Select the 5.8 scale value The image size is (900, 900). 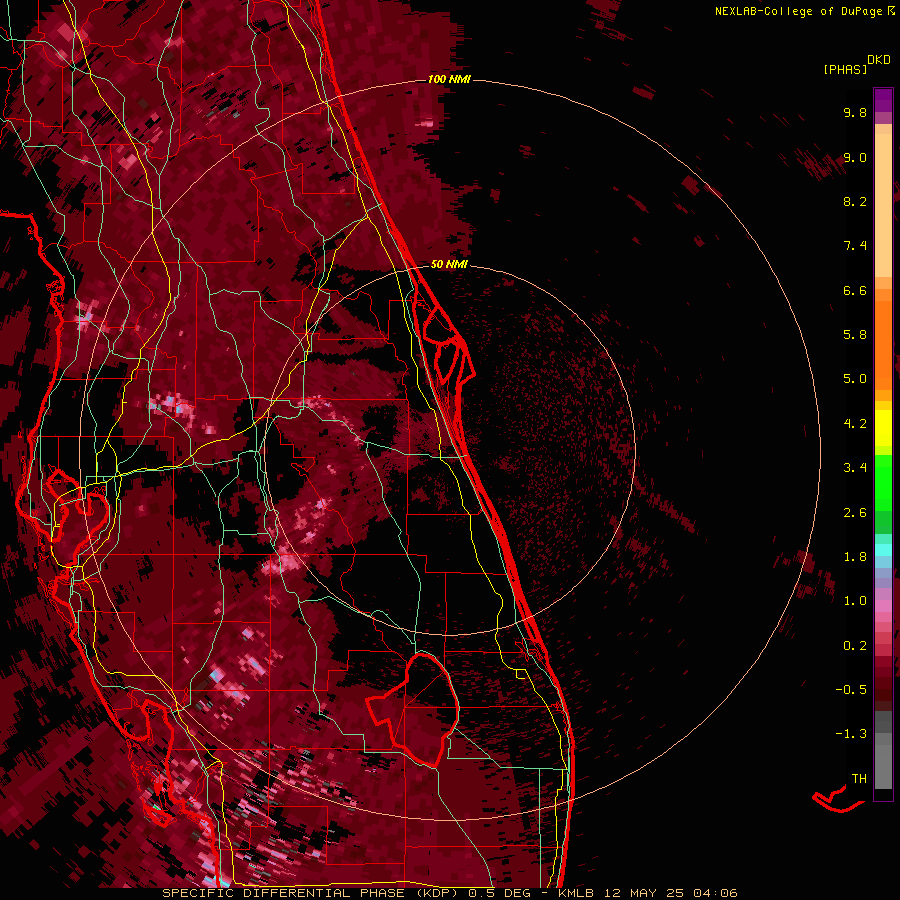[855, 335]
